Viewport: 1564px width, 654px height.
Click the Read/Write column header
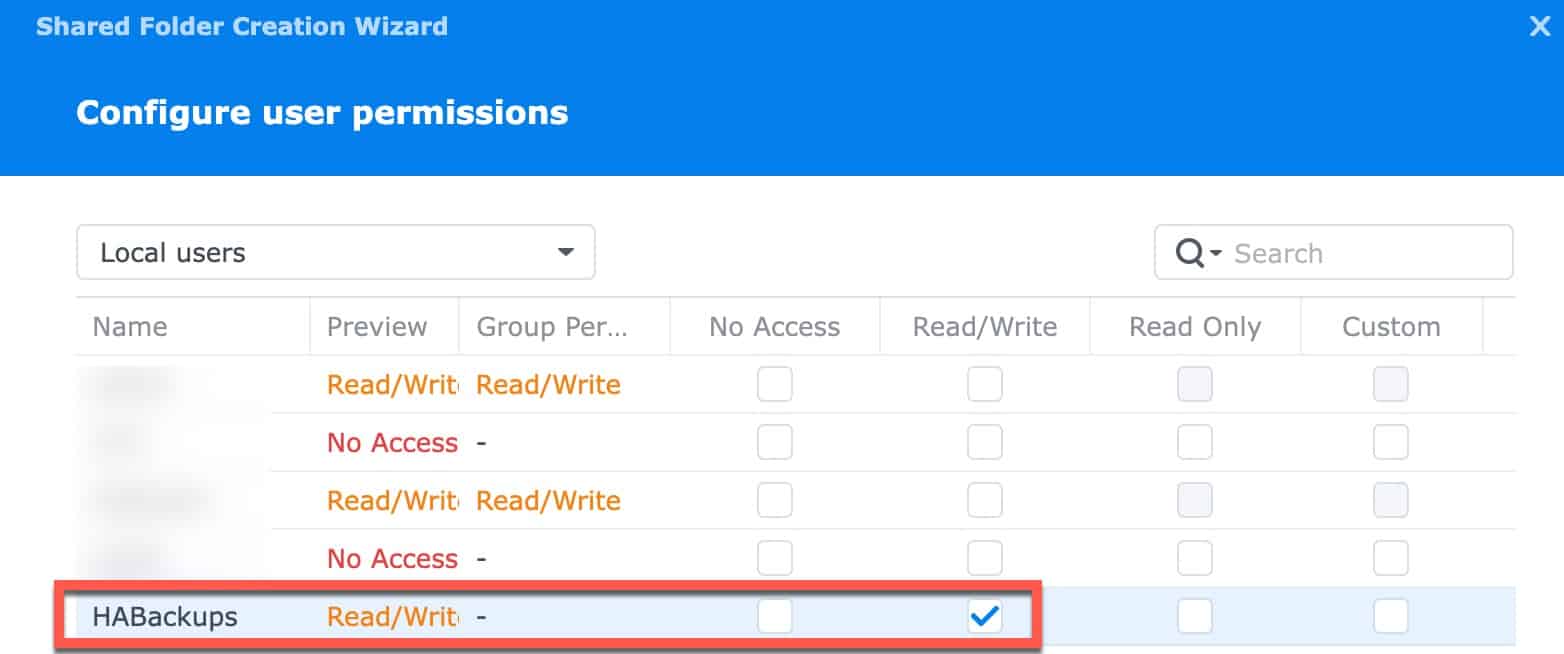click(985, 327)
